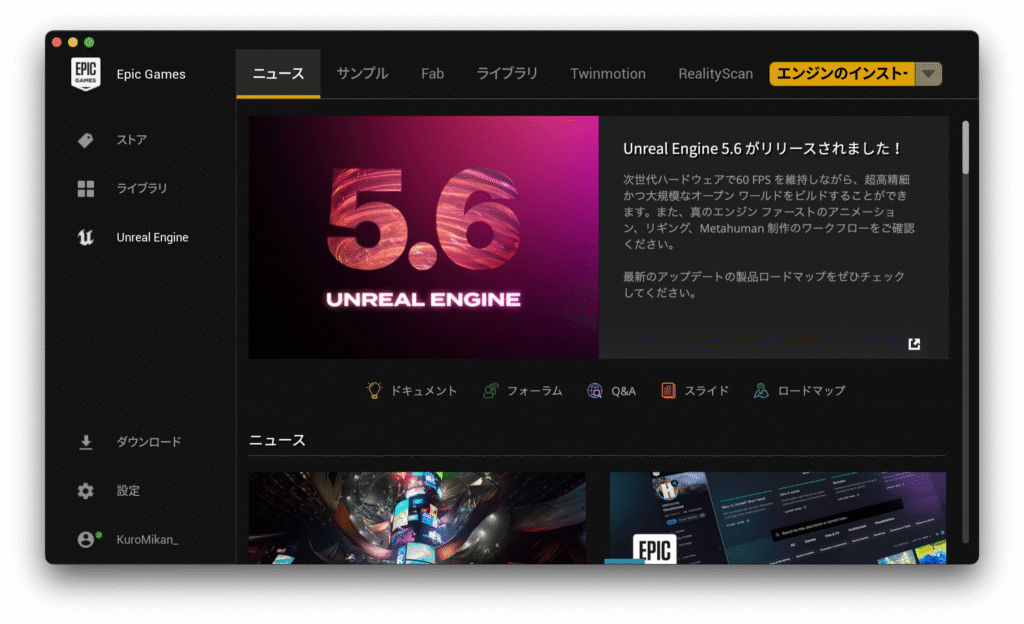Click the KuroMikan_ username label

(147, 539)
